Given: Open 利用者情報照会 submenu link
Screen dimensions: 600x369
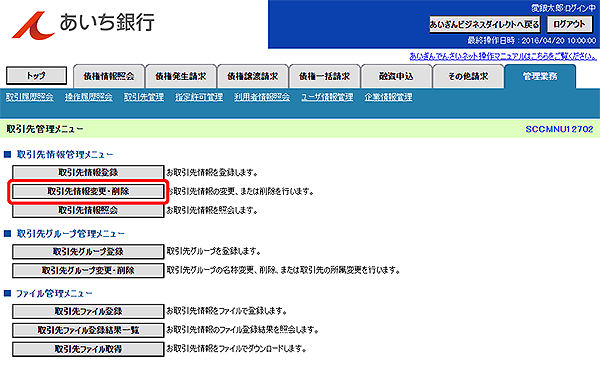Looking at the screenshot, I should click(262, 97).
